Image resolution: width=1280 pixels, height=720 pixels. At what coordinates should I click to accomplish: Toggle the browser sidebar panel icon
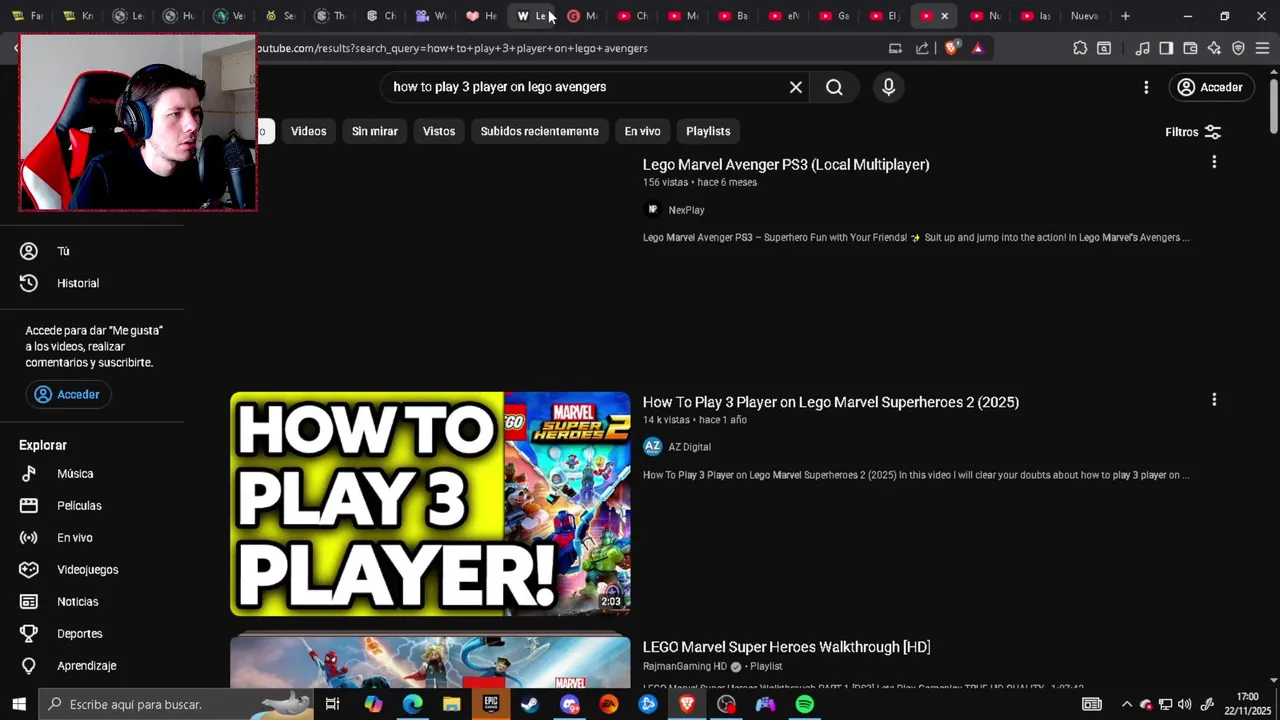(1166, 48)
